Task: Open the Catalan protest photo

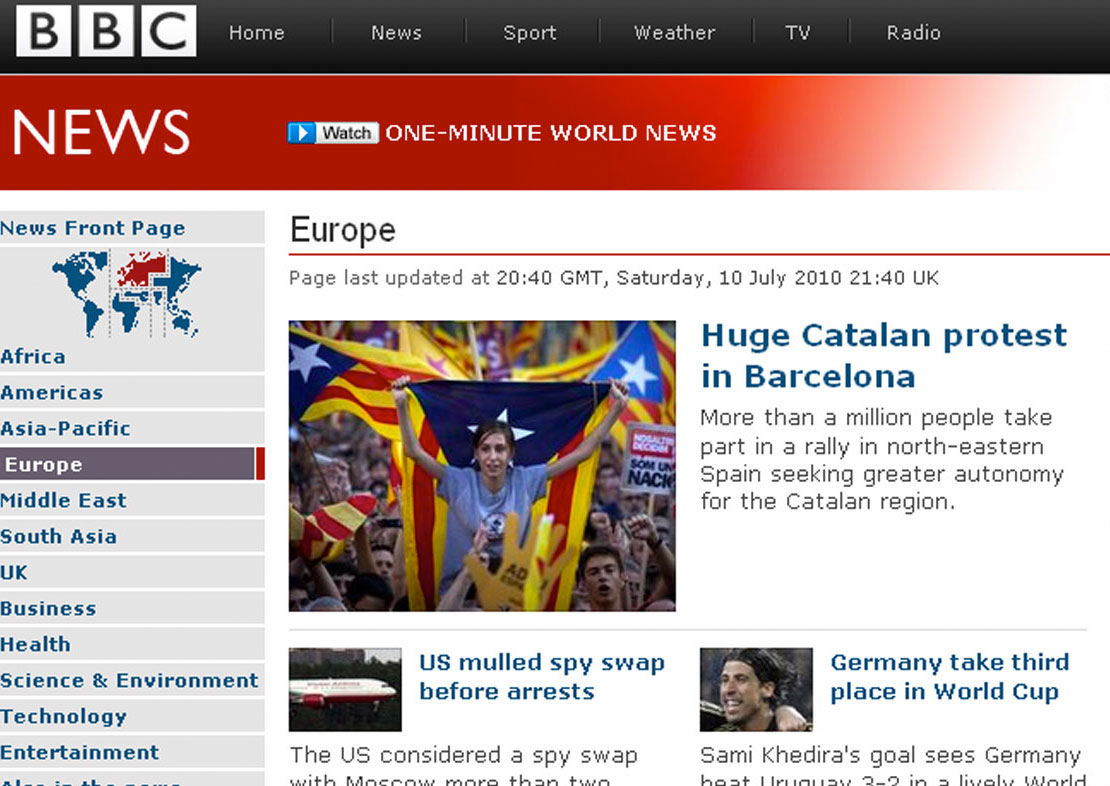Action: click(482, 465)
